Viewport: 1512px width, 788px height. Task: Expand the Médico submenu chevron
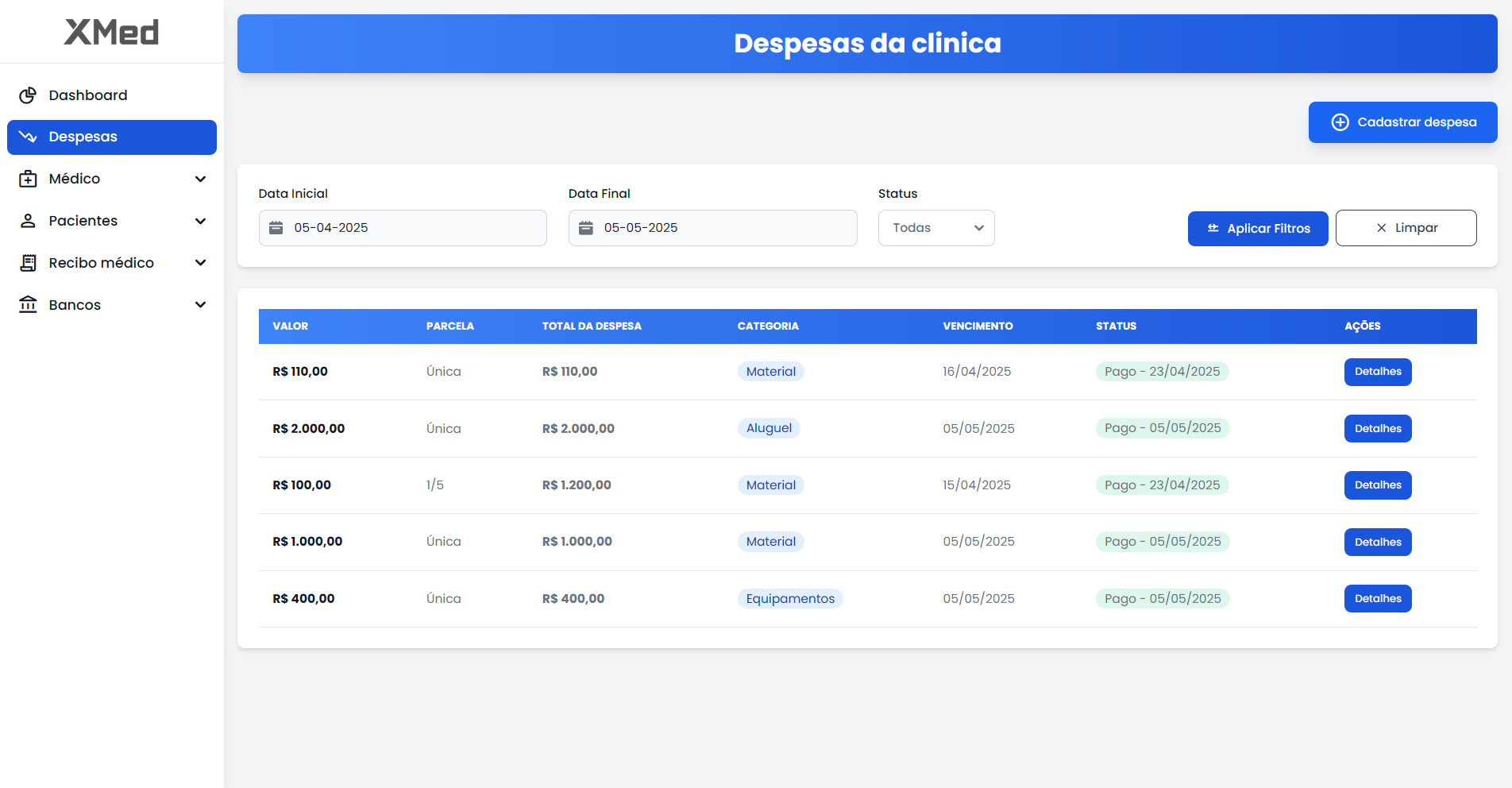tap(200, 179)
